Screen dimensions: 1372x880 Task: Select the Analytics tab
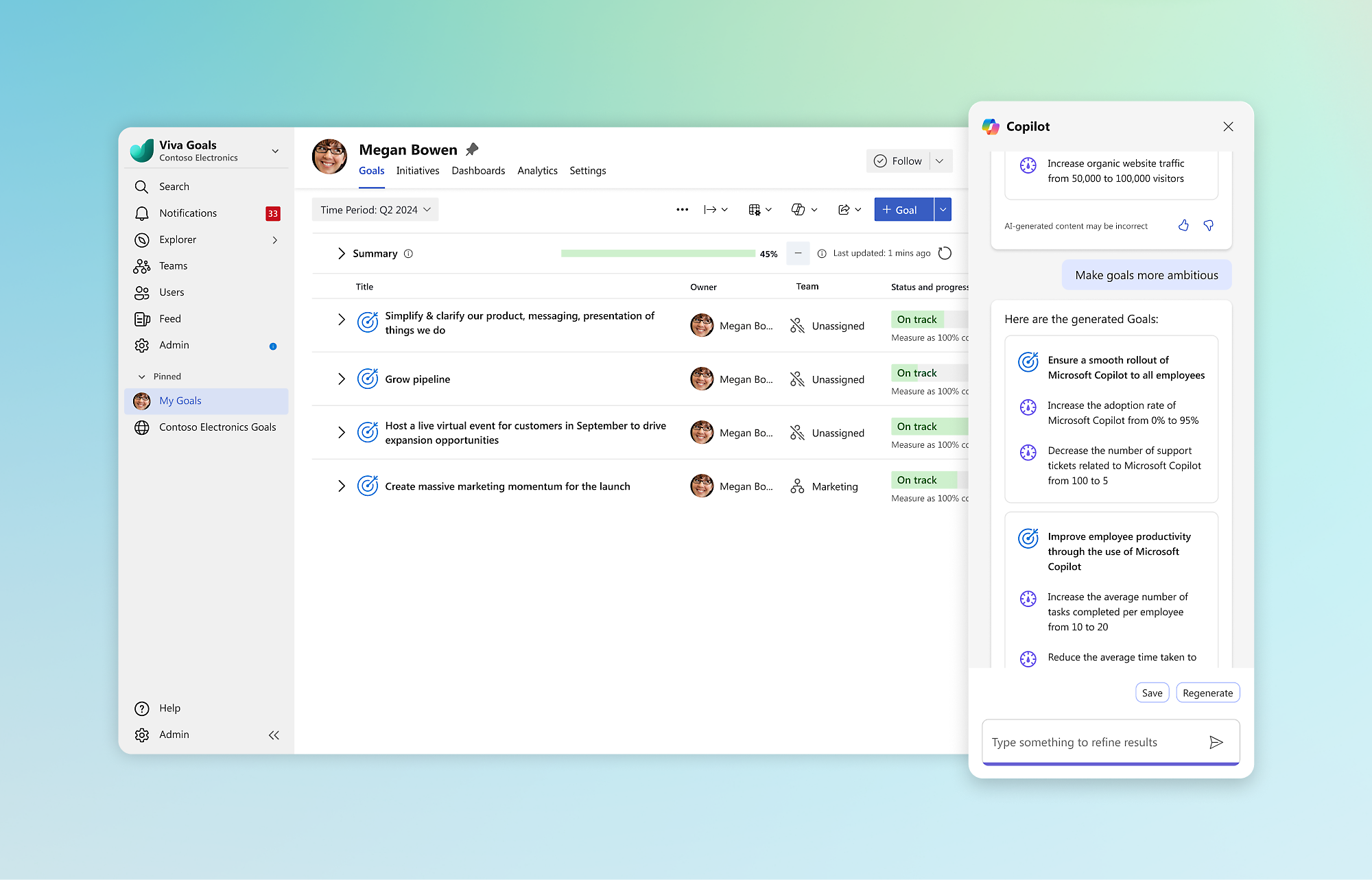pyautogui.click(x=536, y=170)
